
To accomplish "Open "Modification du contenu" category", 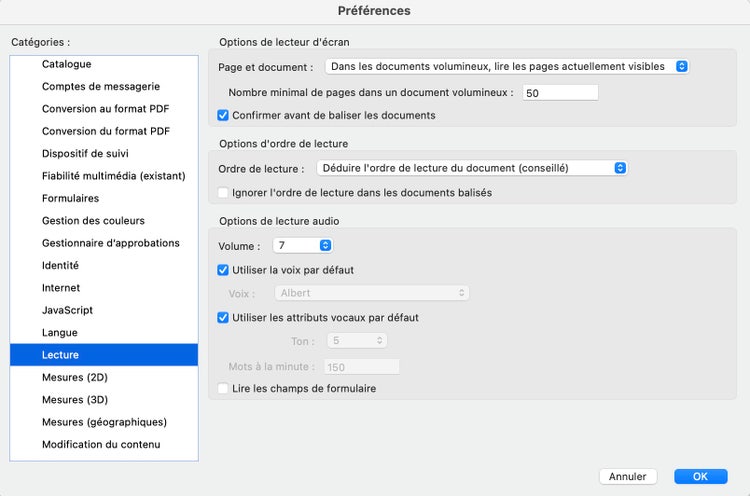I will tap(101, 445).
